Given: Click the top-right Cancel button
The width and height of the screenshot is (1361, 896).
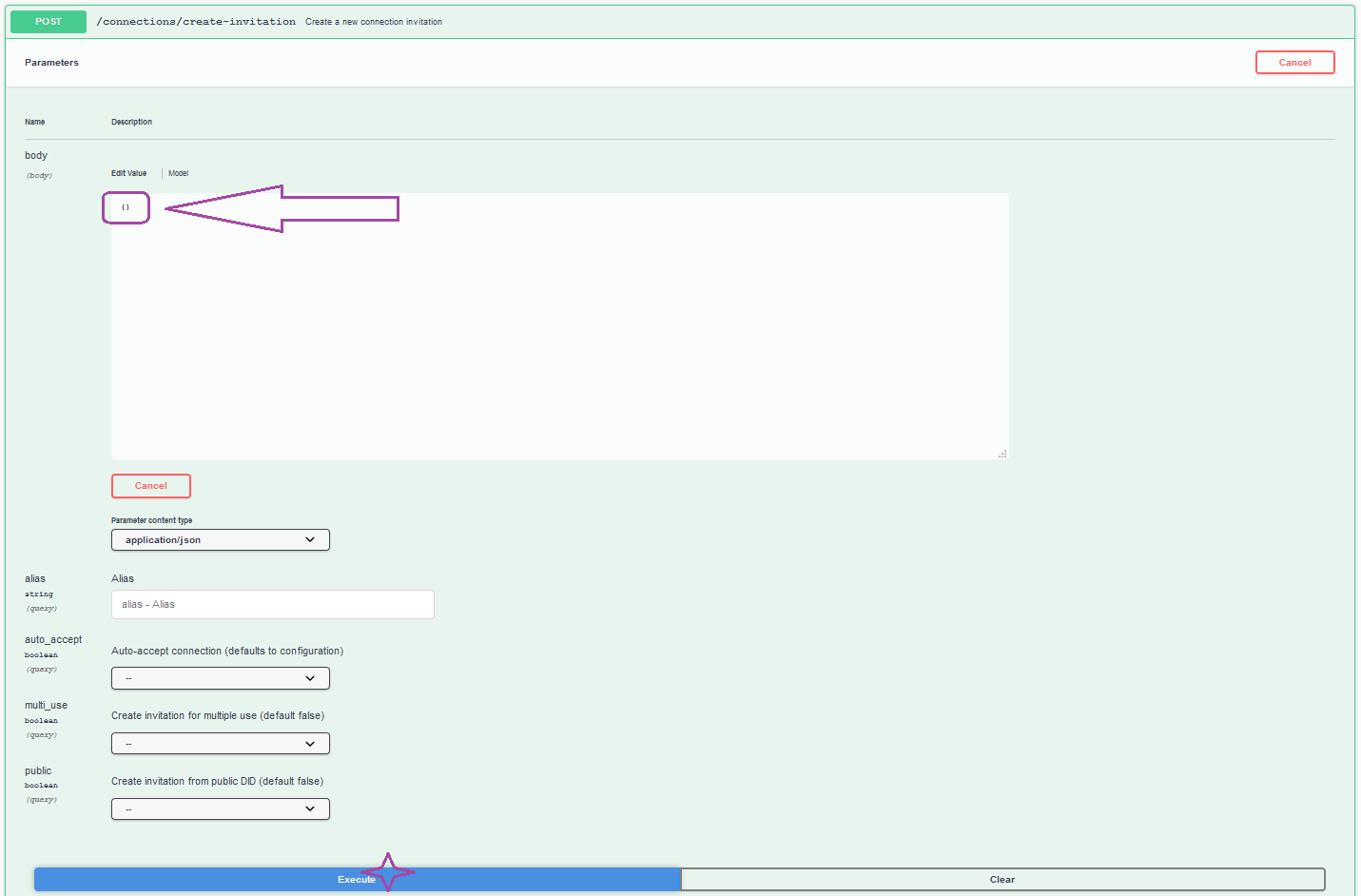Looking at the screenshot, I should coord(1294,62).
